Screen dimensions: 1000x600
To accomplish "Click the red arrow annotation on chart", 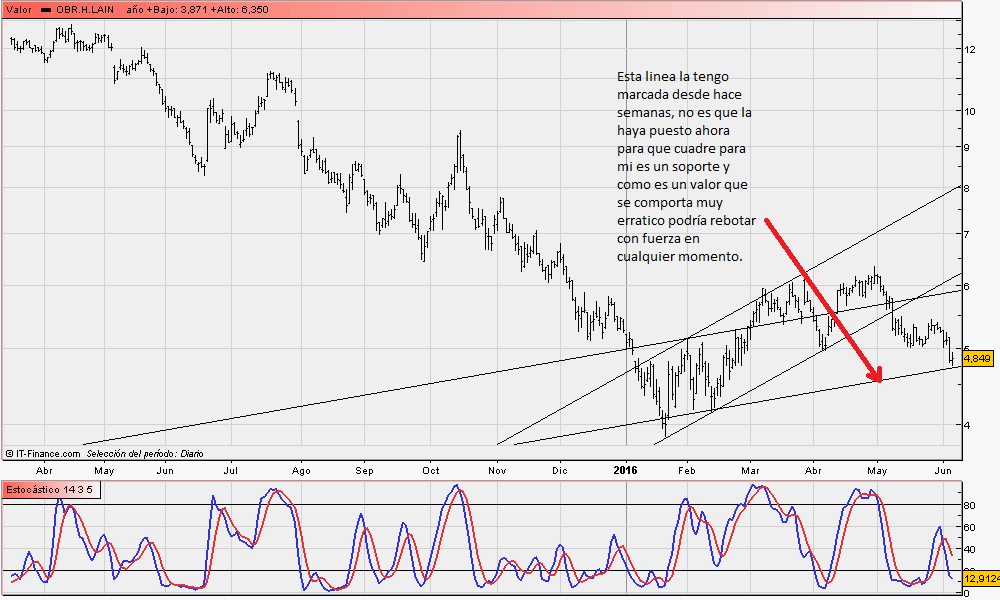I will tap(822, 298).
